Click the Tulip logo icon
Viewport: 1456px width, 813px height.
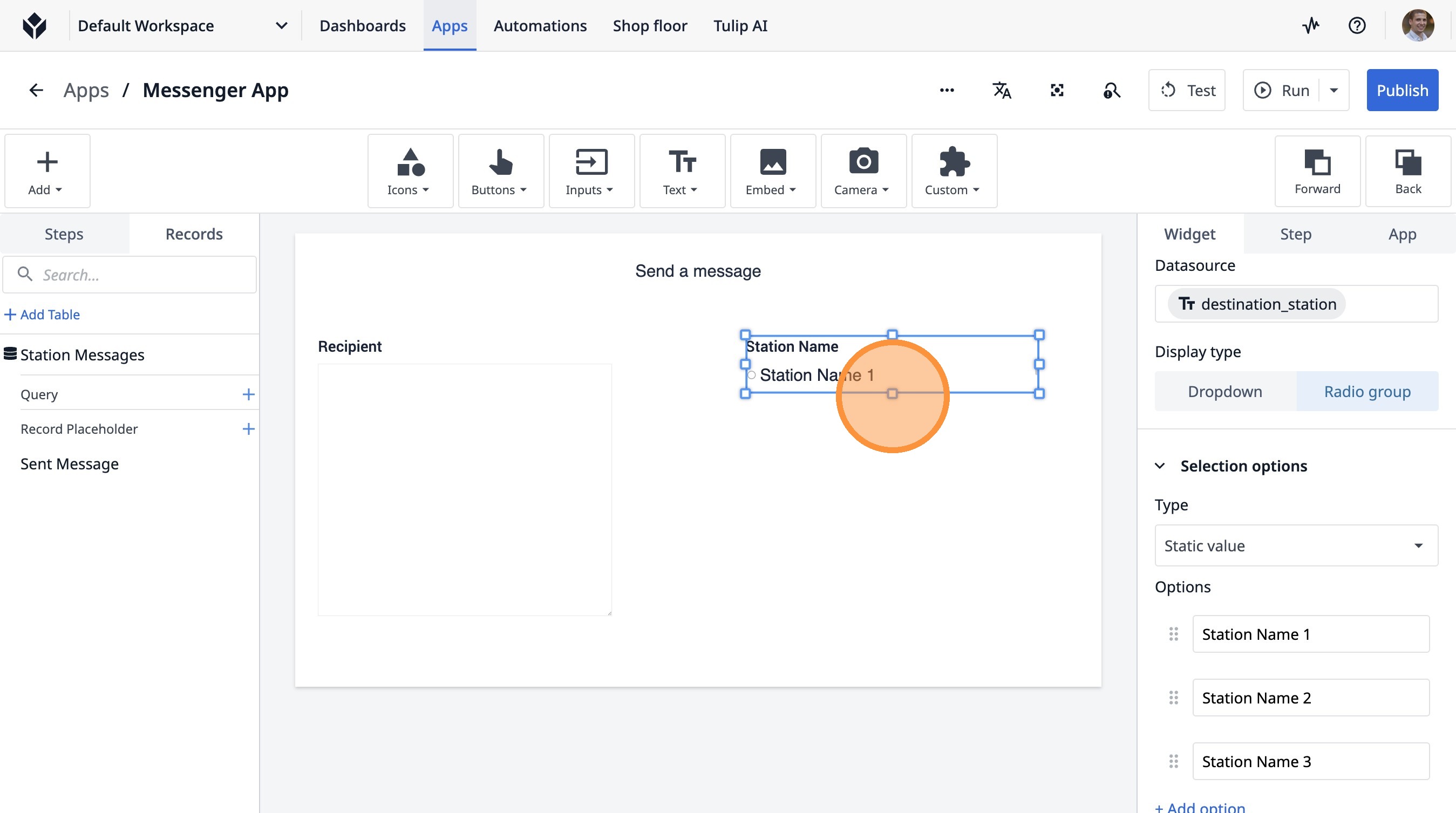click(x=35, y=25)
